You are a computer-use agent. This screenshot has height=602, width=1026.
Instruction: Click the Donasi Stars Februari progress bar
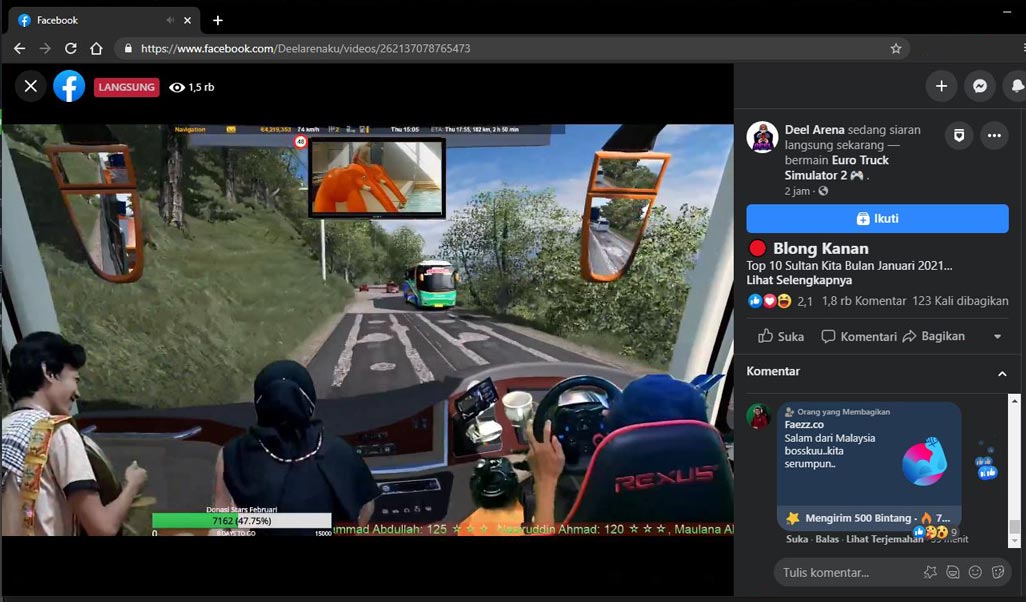[241, 521]
